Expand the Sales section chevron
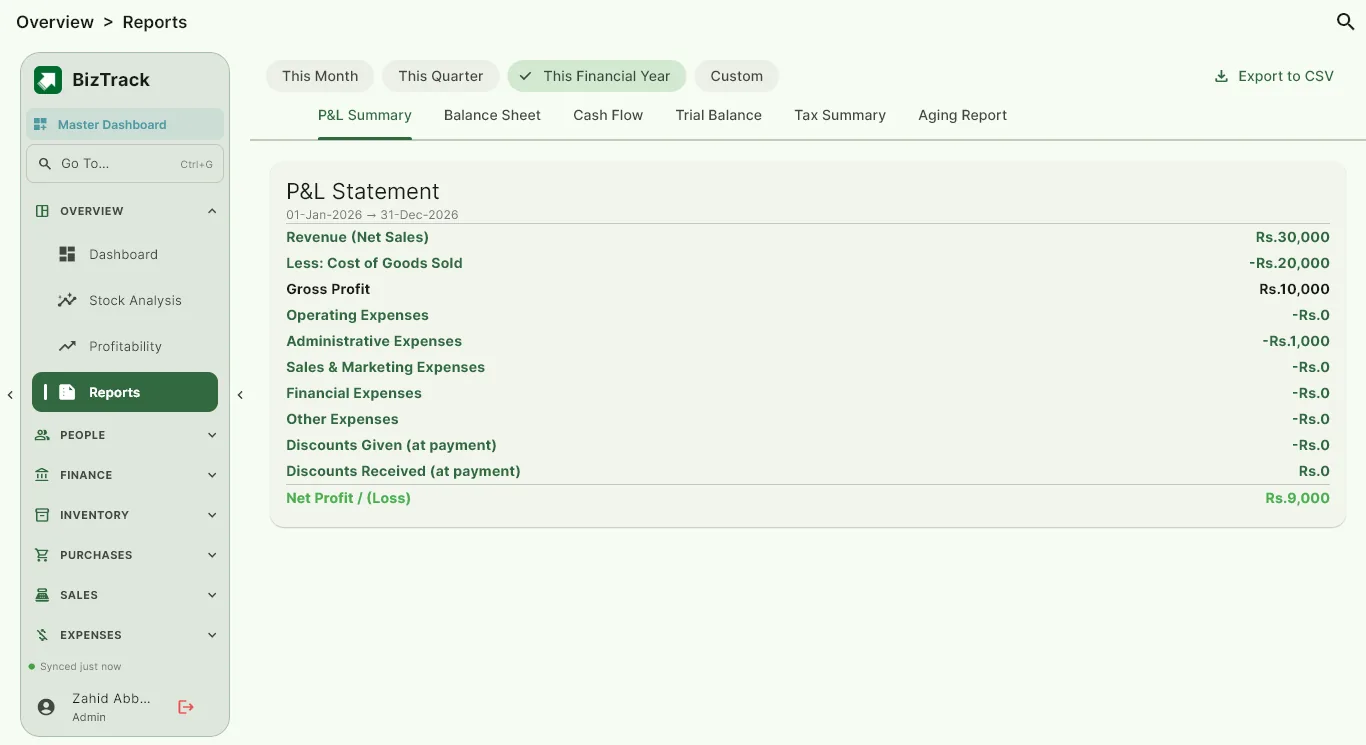The image size is (1366, 745). (x=212, y=595)
